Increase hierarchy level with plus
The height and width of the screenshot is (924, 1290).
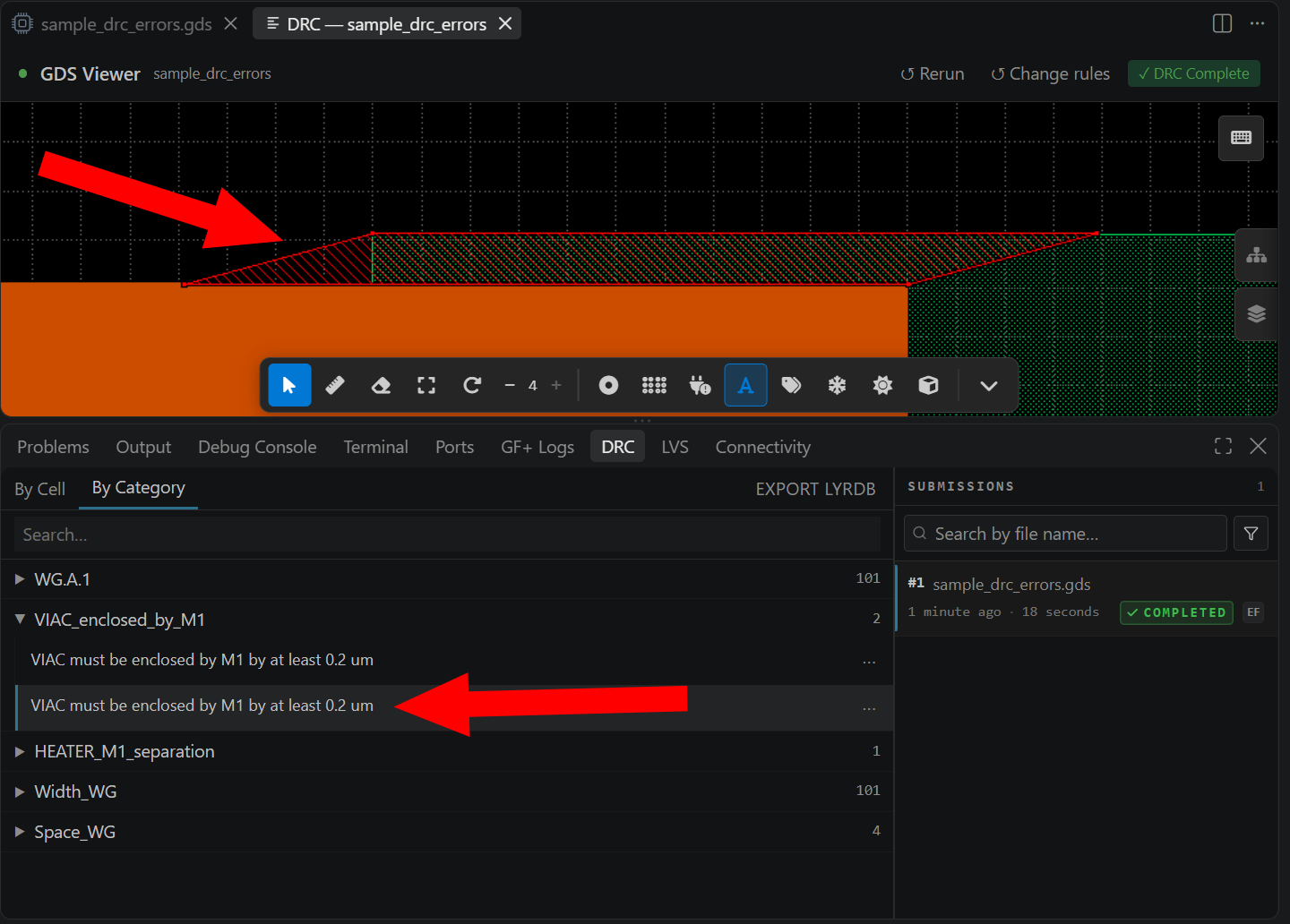click(556, 385)
